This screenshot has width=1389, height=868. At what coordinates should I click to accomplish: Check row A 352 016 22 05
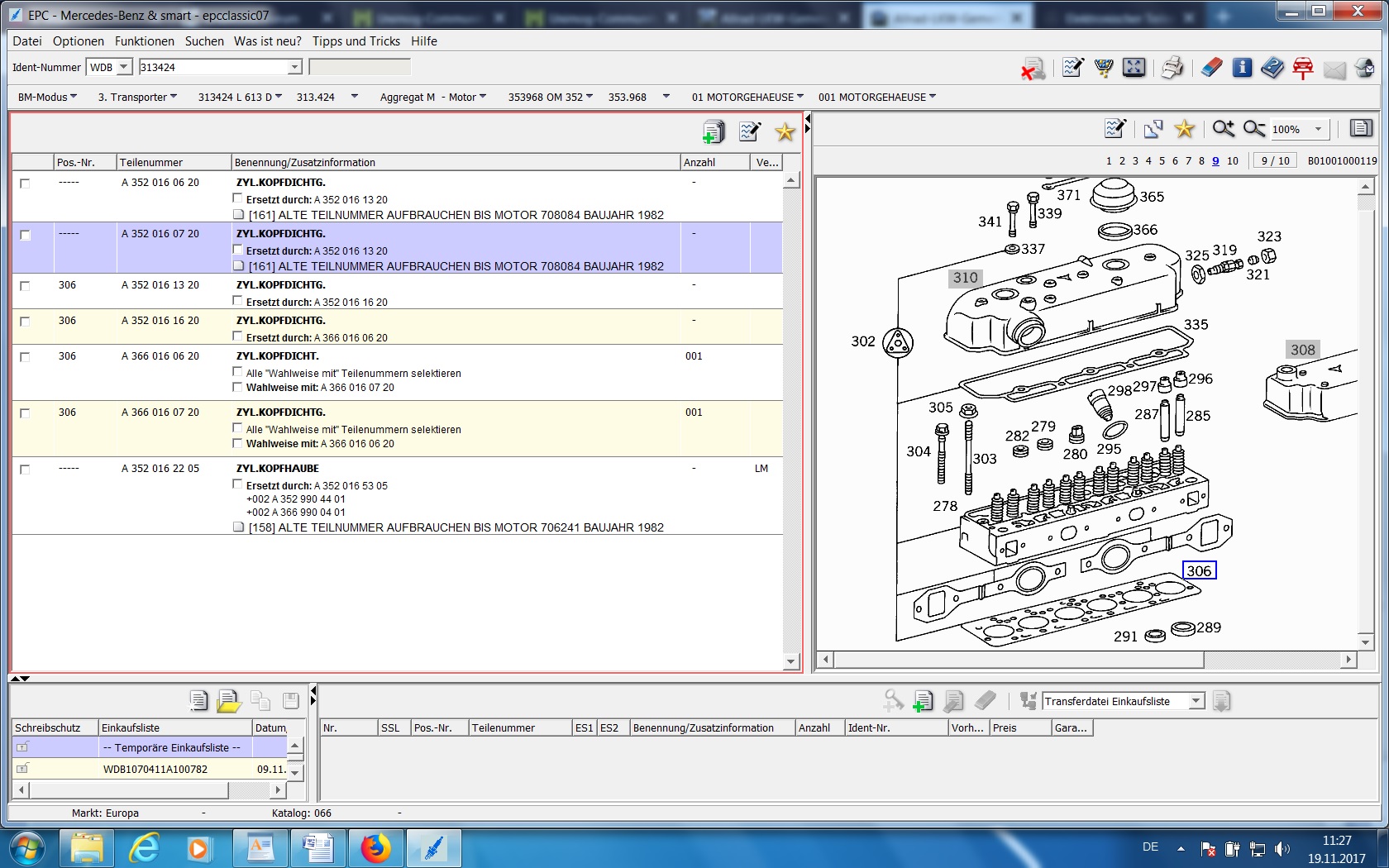[x=25, y=470]
